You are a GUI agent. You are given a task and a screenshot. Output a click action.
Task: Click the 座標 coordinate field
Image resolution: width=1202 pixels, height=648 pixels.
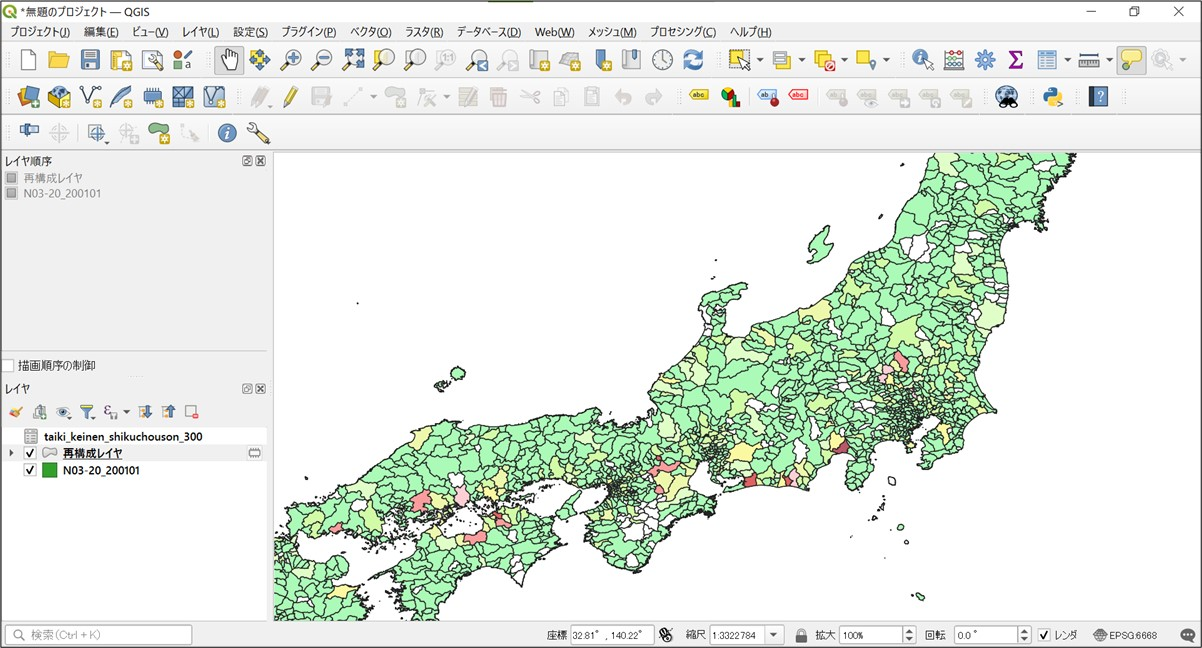point(612,635)
